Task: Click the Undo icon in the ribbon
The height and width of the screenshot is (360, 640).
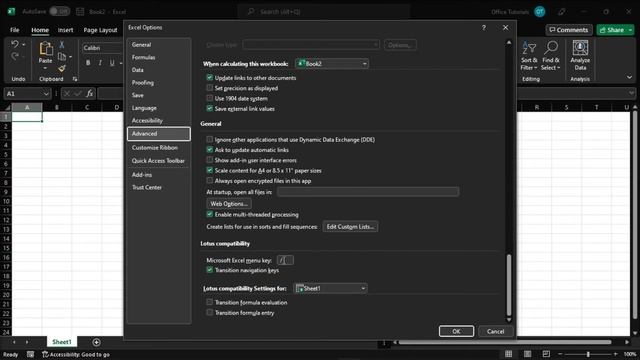Action: 15,44
